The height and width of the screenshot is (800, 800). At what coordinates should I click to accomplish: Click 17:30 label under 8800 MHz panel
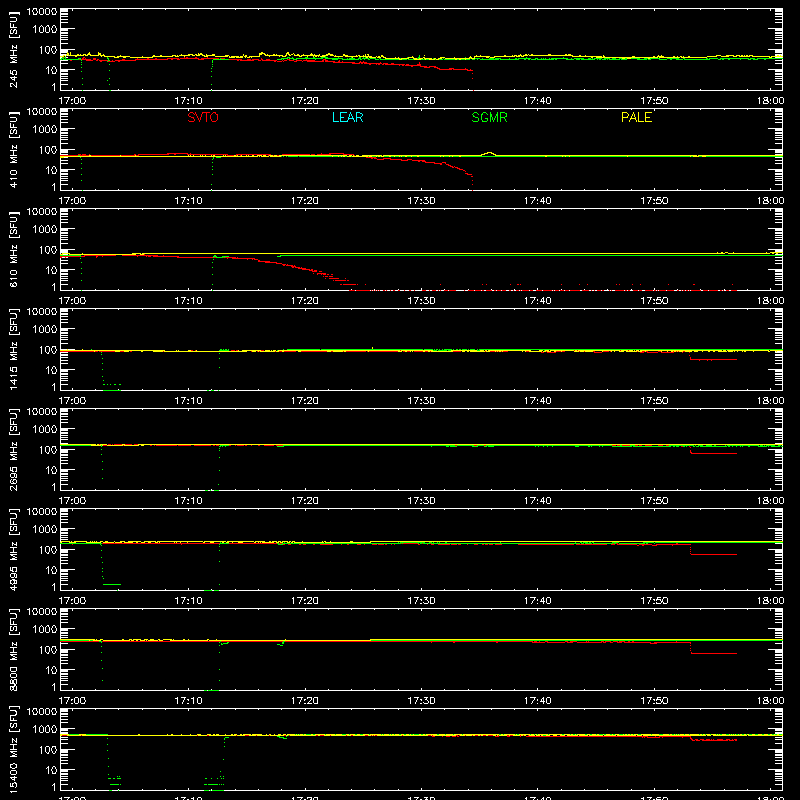421,701
